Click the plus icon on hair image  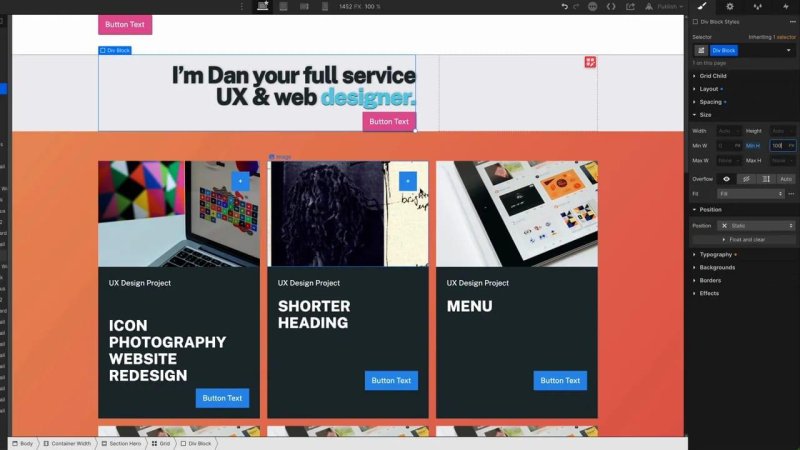point(408,181)
